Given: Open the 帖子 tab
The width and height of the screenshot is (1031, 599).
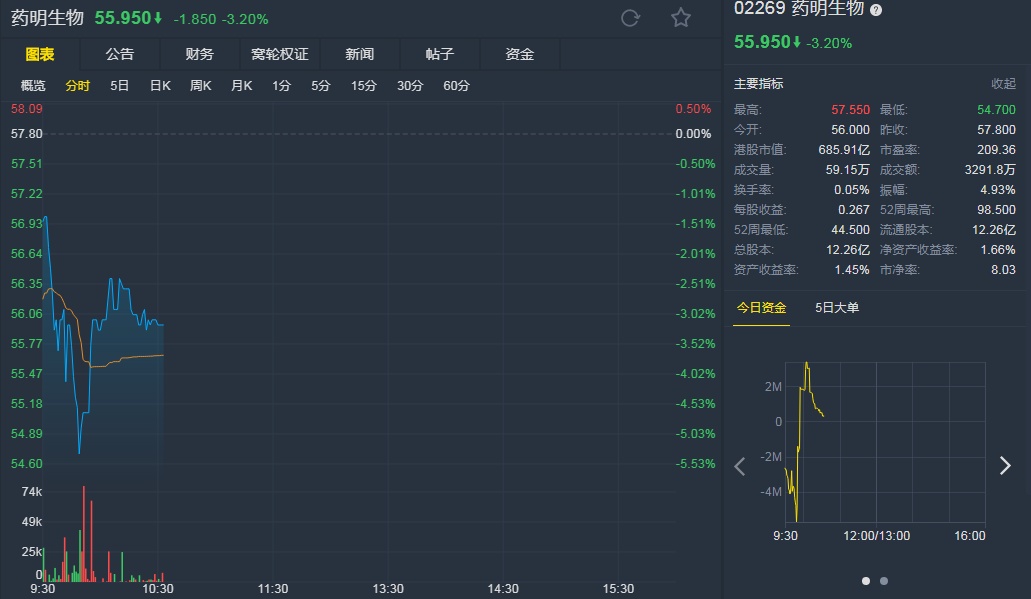Looking at the screenshot, I should (440, 54).
